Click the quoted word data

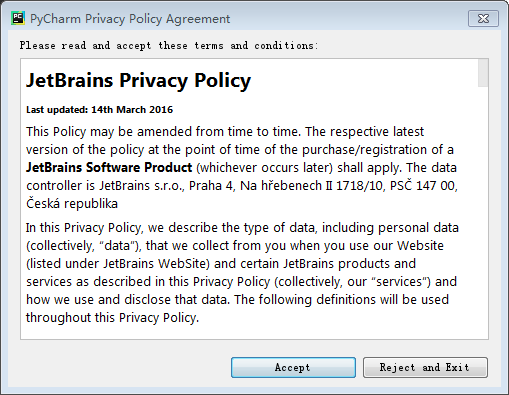pos(117,246)
